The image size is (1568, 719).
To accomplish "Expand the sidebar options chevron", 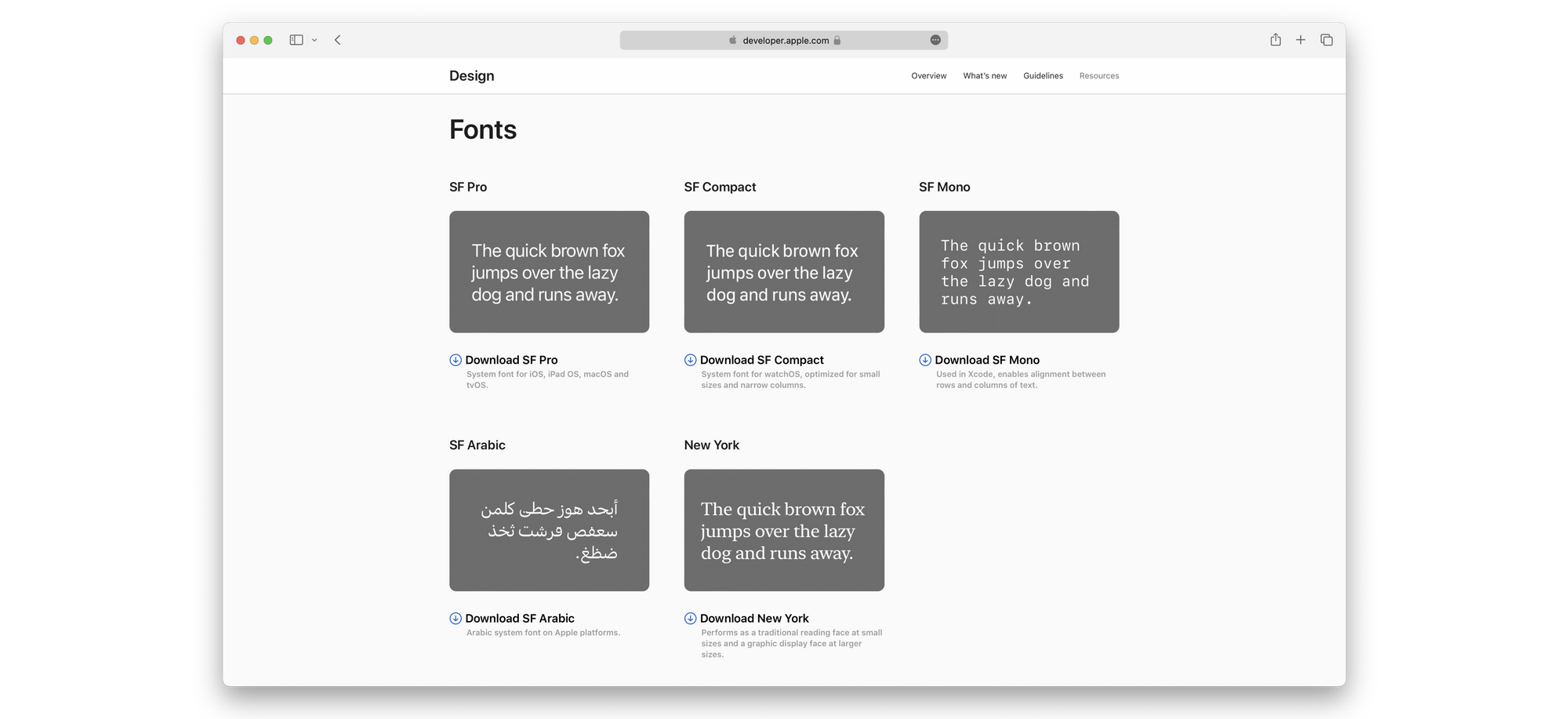I will (x=314, y=40).
